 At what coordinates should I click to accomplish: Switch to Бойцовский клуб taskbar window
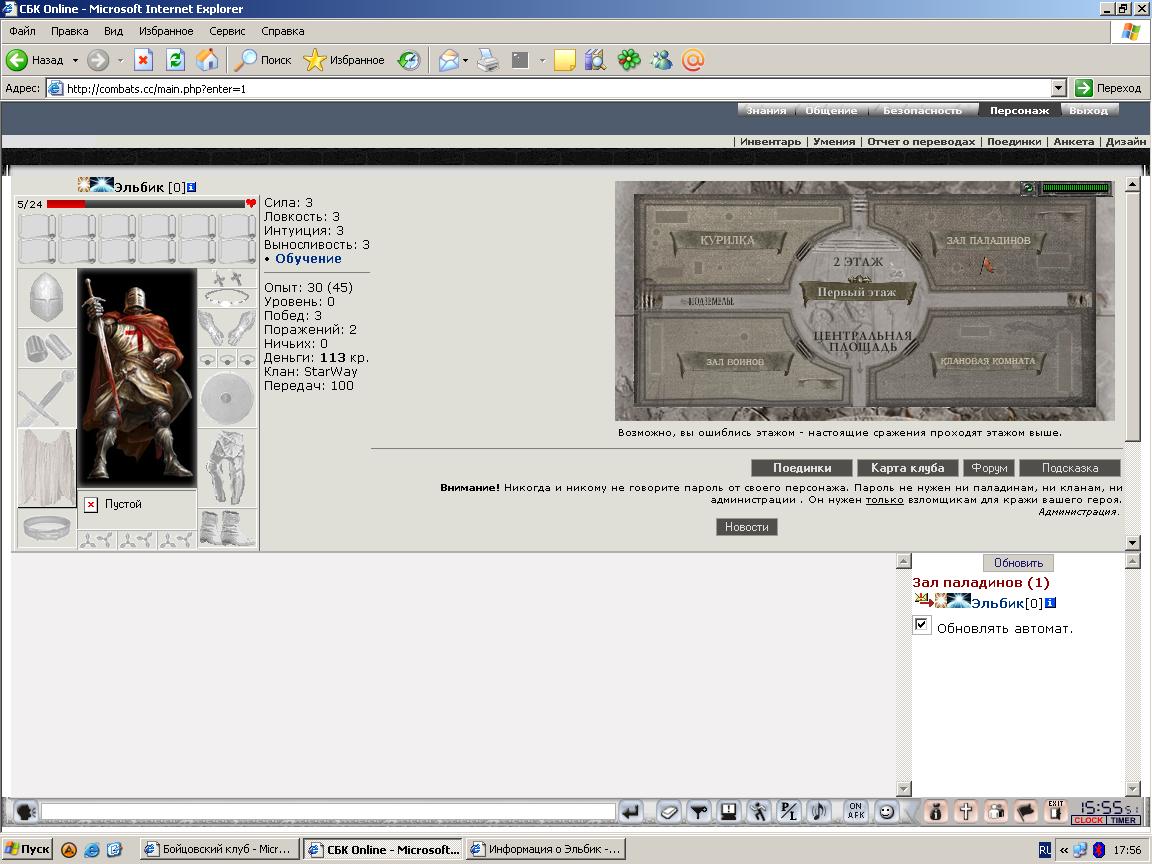pyautogui.click(x=220, y=849)
